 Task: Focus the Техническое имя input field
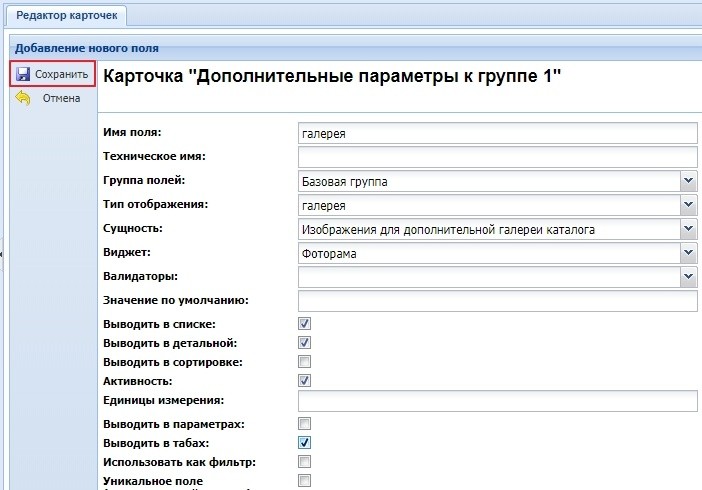point(497,157)
